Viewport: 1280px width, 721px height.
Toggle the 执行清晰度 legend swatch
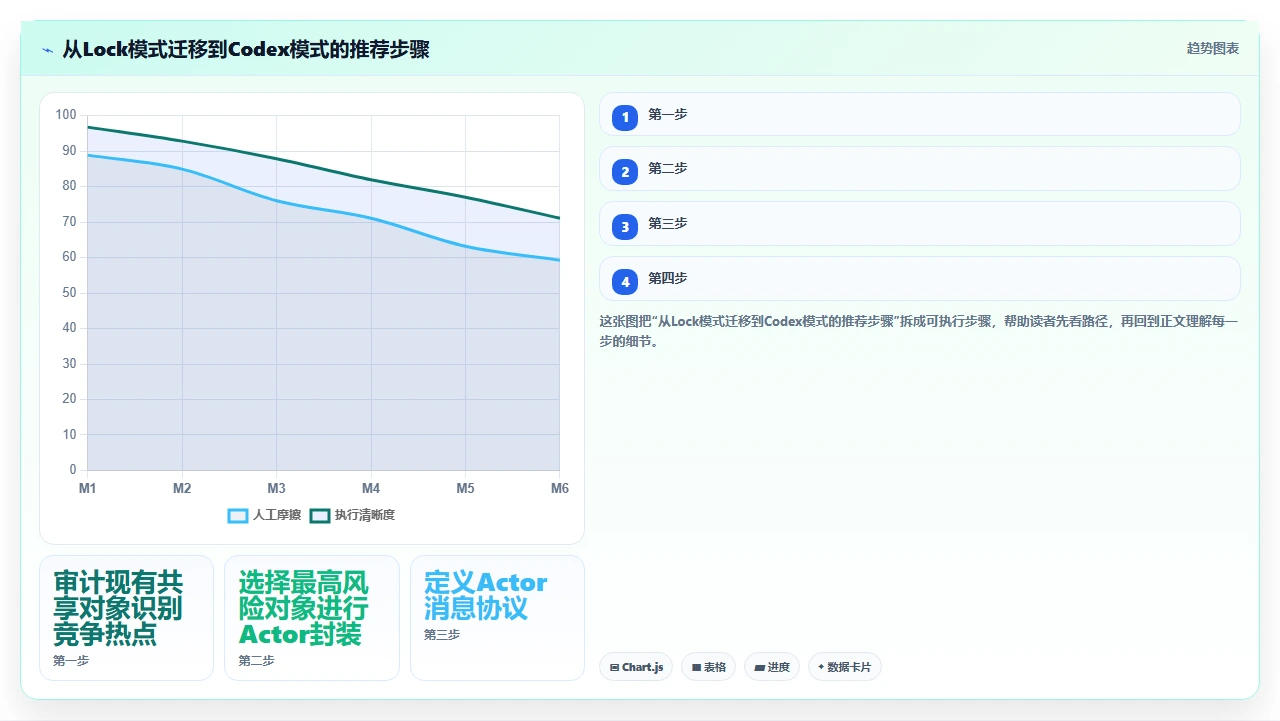(320, 516)
